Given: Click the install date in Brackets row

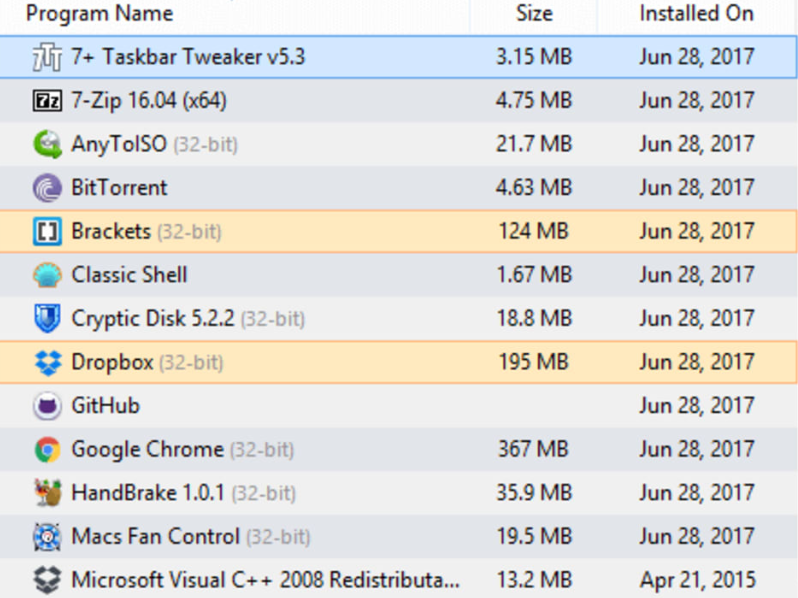Looking at the screenshot, I should point(696,232).
